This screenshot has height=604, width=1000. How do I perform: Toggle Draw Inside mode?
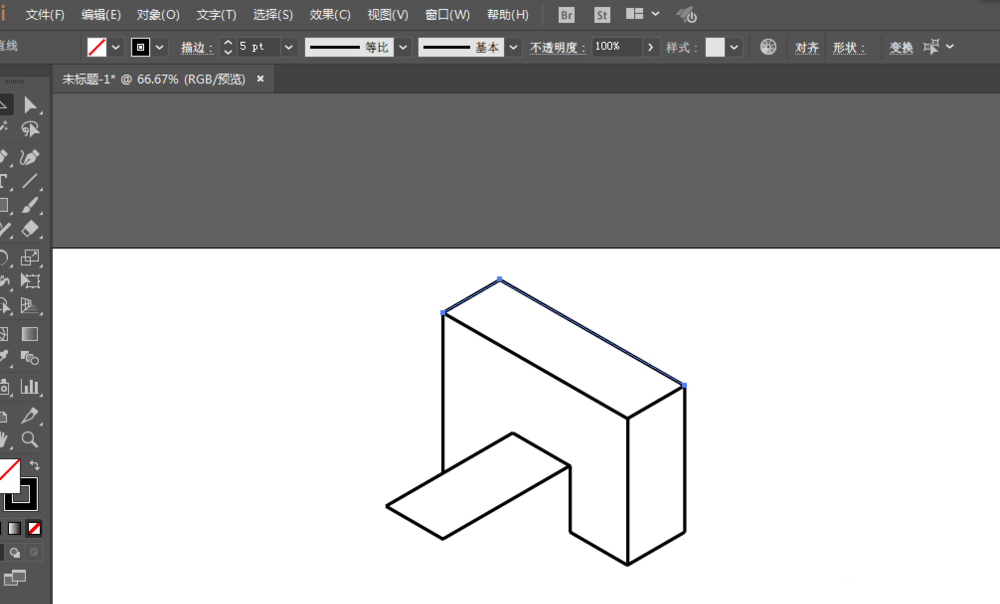(x=34, y=552)
